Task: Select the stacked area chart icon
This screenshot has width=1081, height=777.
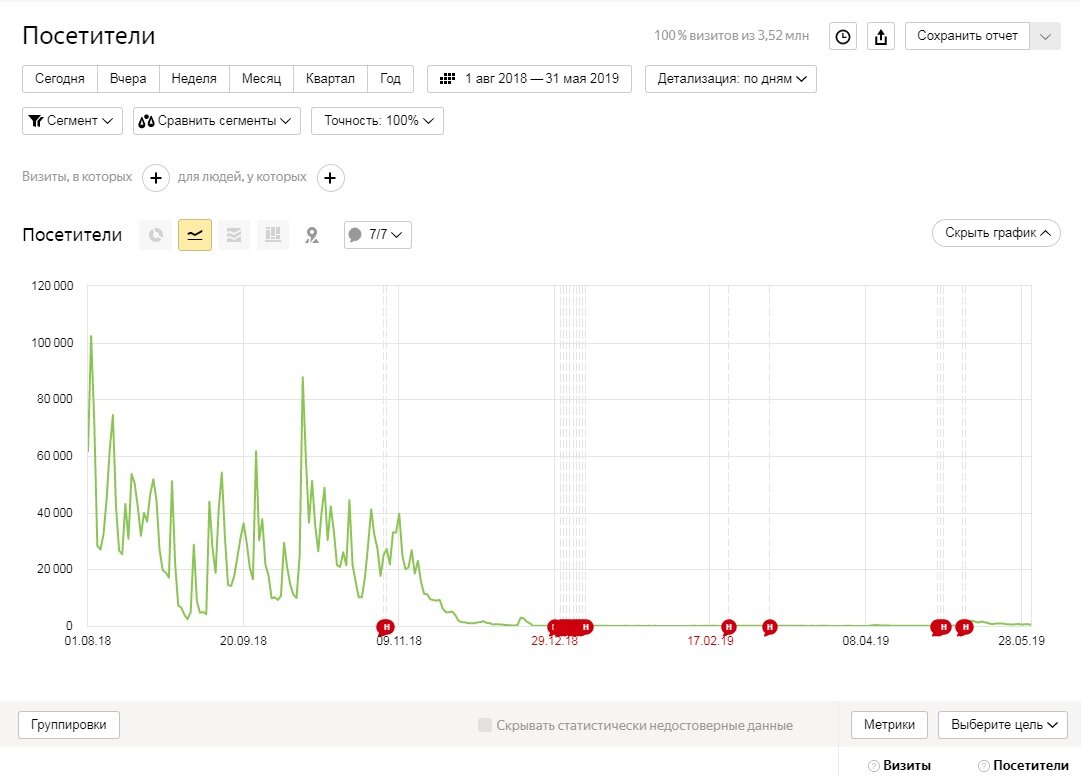Action: click(234, 235)
